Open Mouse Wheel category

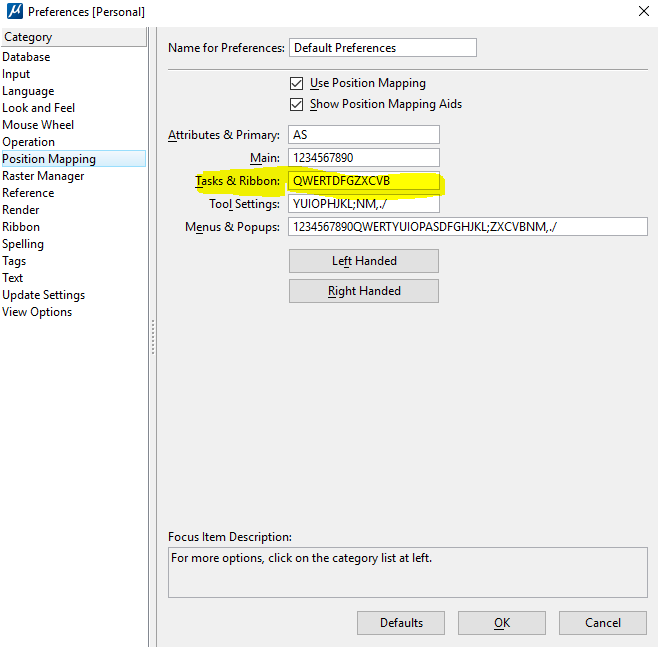[38, 125]
